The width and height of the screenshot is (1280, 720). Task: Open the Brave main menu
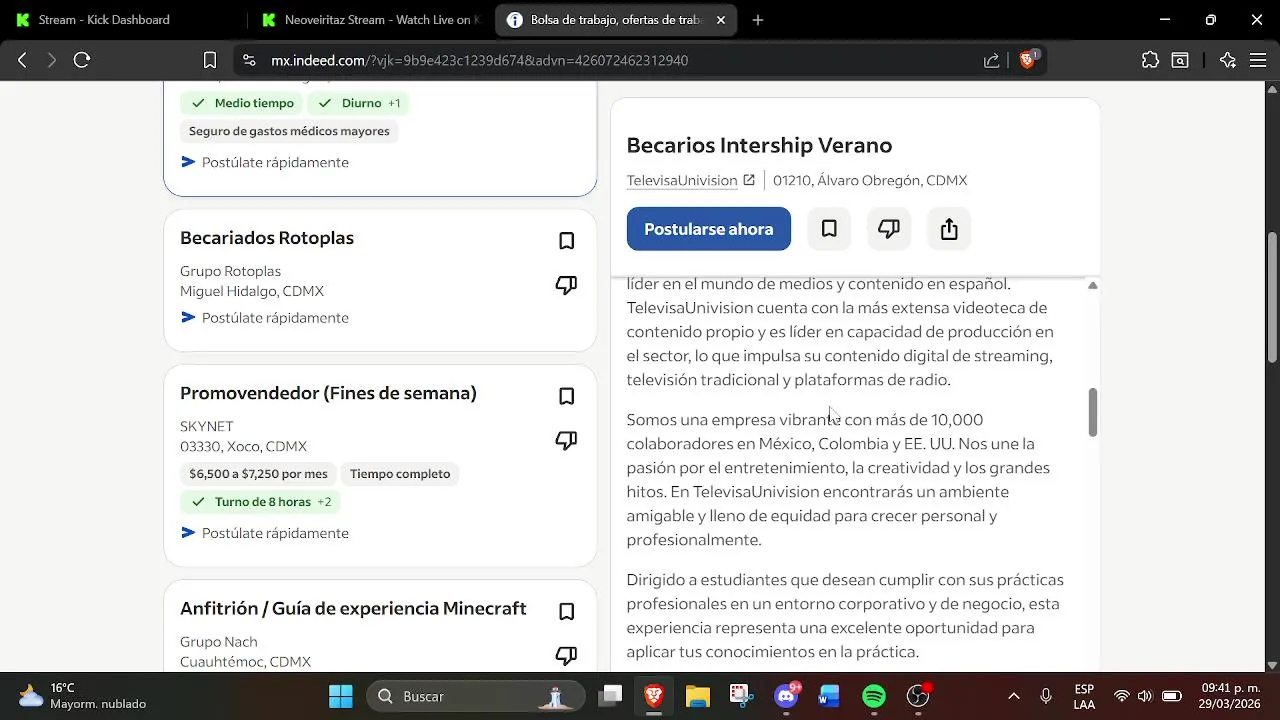[x=1258, y=60]
